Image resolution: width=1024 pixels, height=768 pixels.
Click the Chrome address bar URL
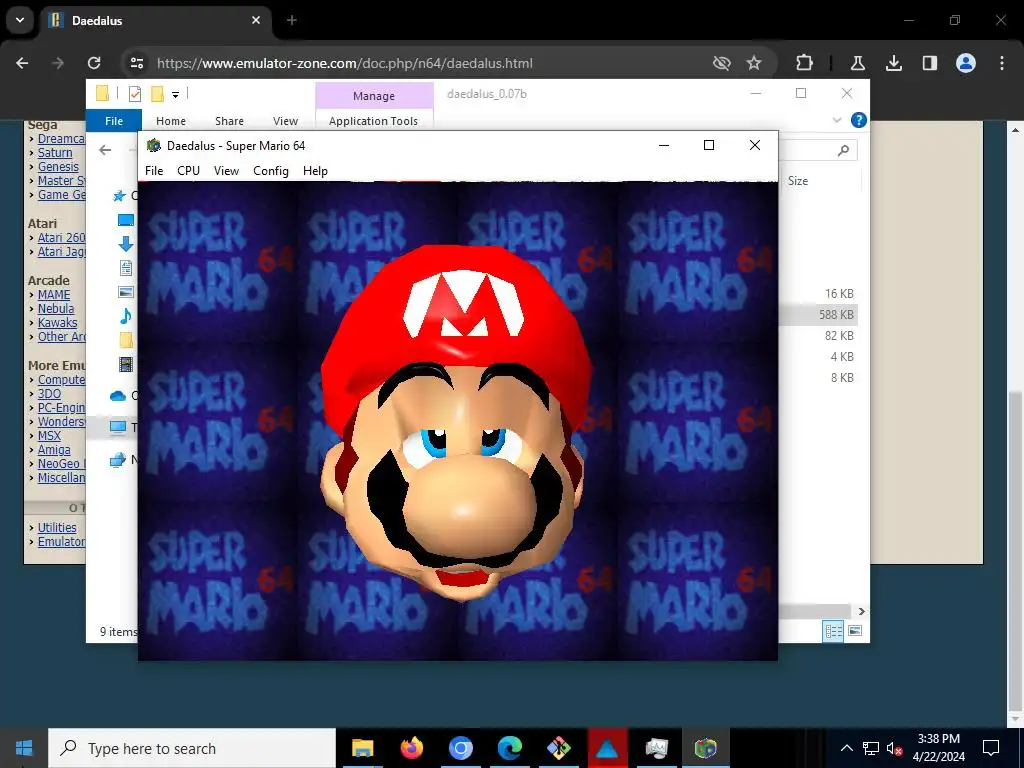[x=345, y=63]
